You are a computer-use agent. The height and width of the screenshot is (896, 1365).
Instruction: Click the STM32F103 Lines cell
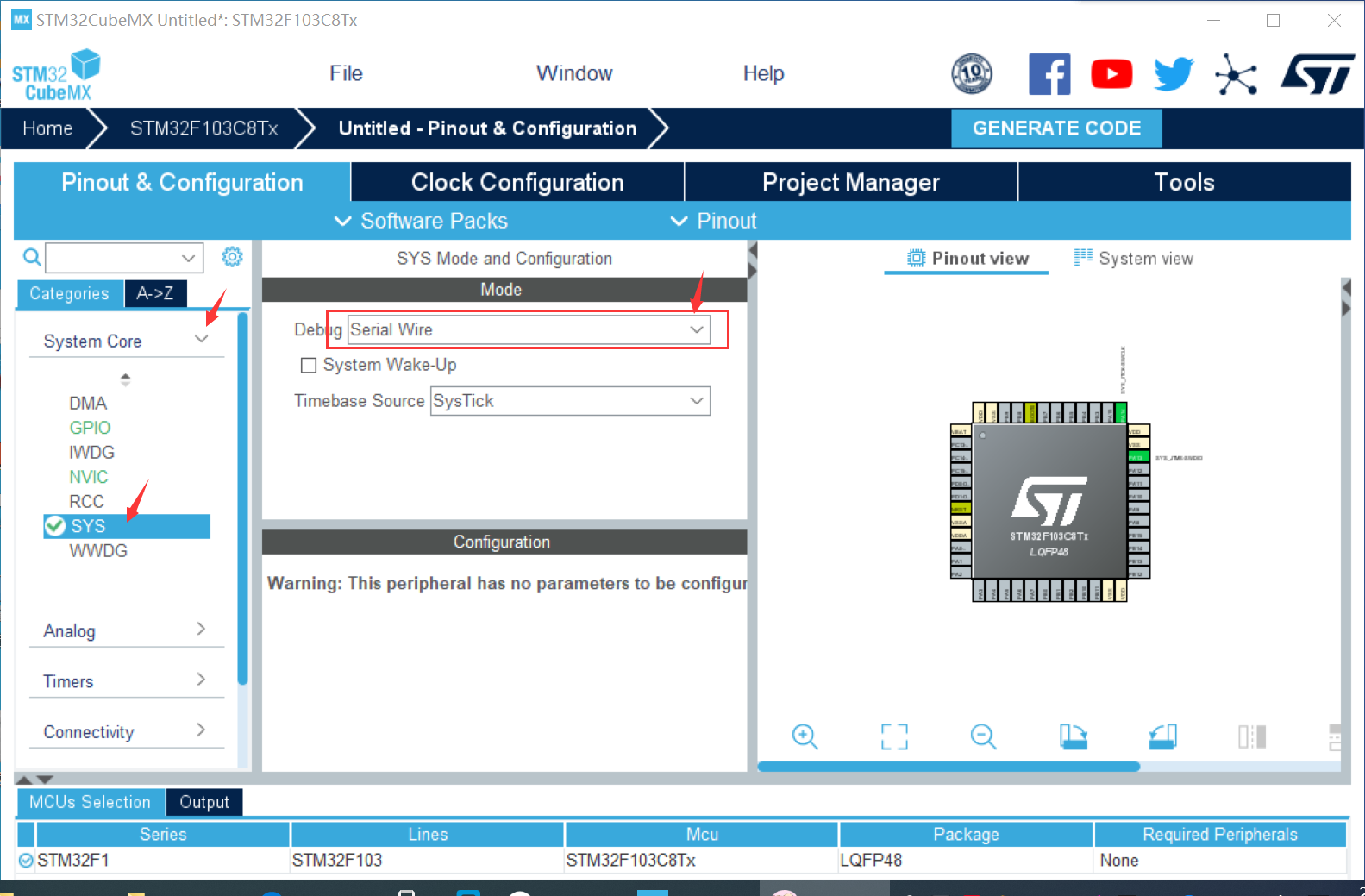[428, 860]
